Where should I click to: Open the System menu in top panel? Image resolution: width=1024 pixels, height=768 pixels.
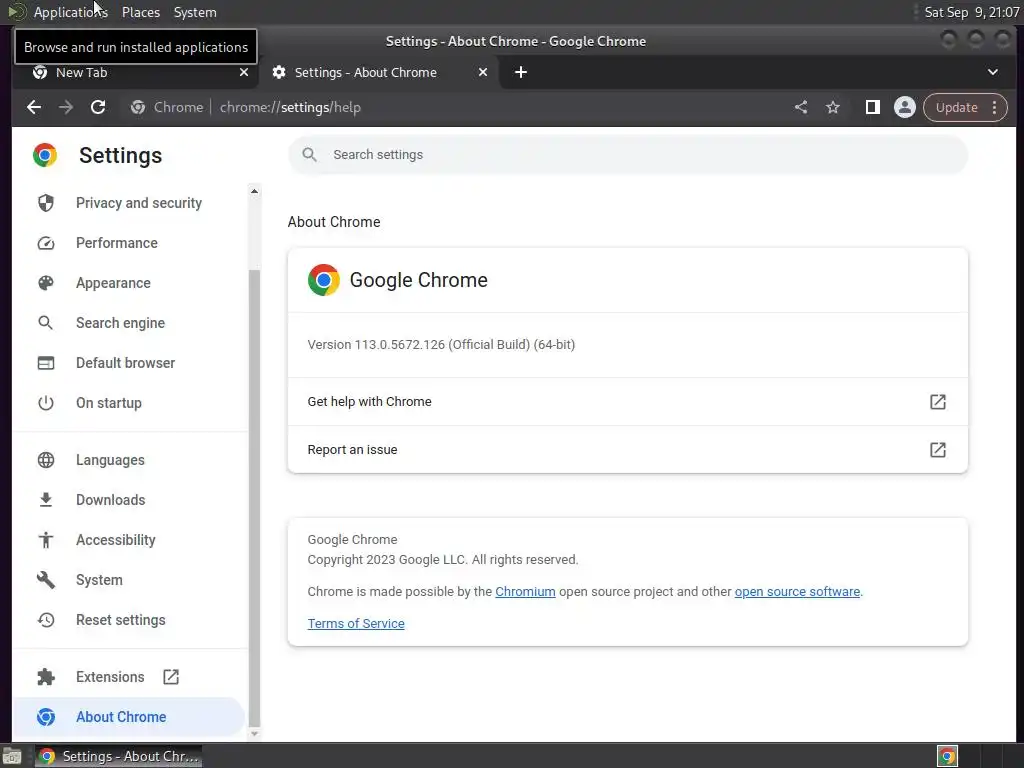195,12
